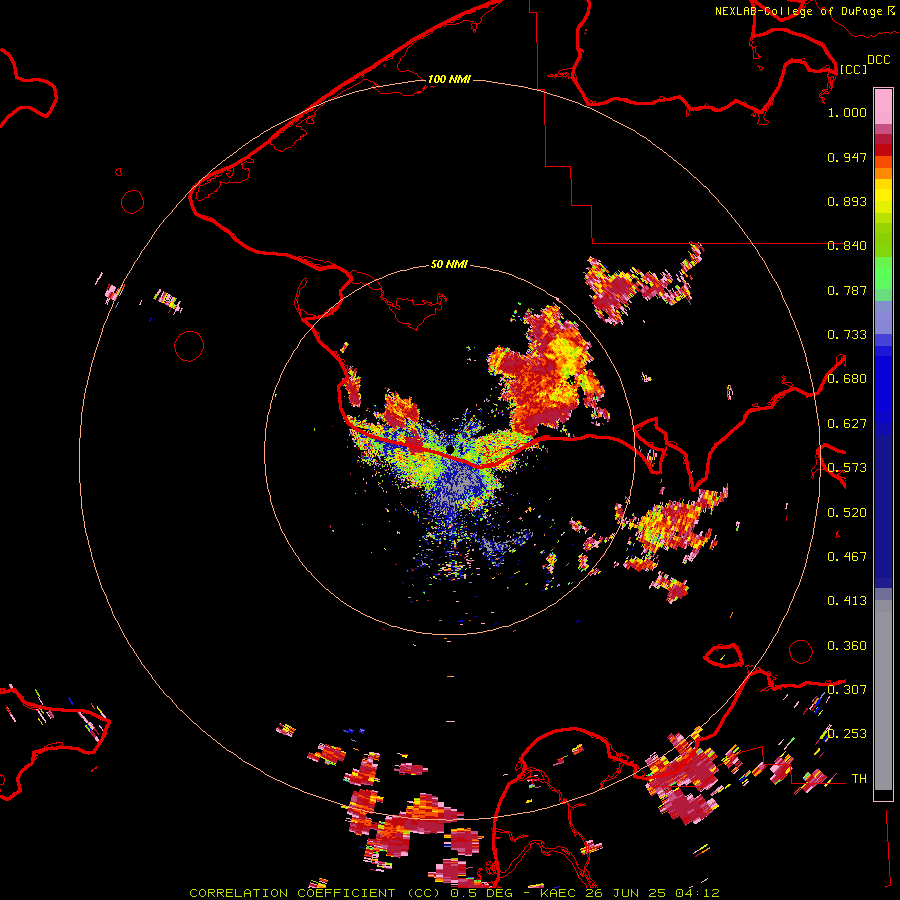Click the 0.680 scale value

[x=847, y=379]
